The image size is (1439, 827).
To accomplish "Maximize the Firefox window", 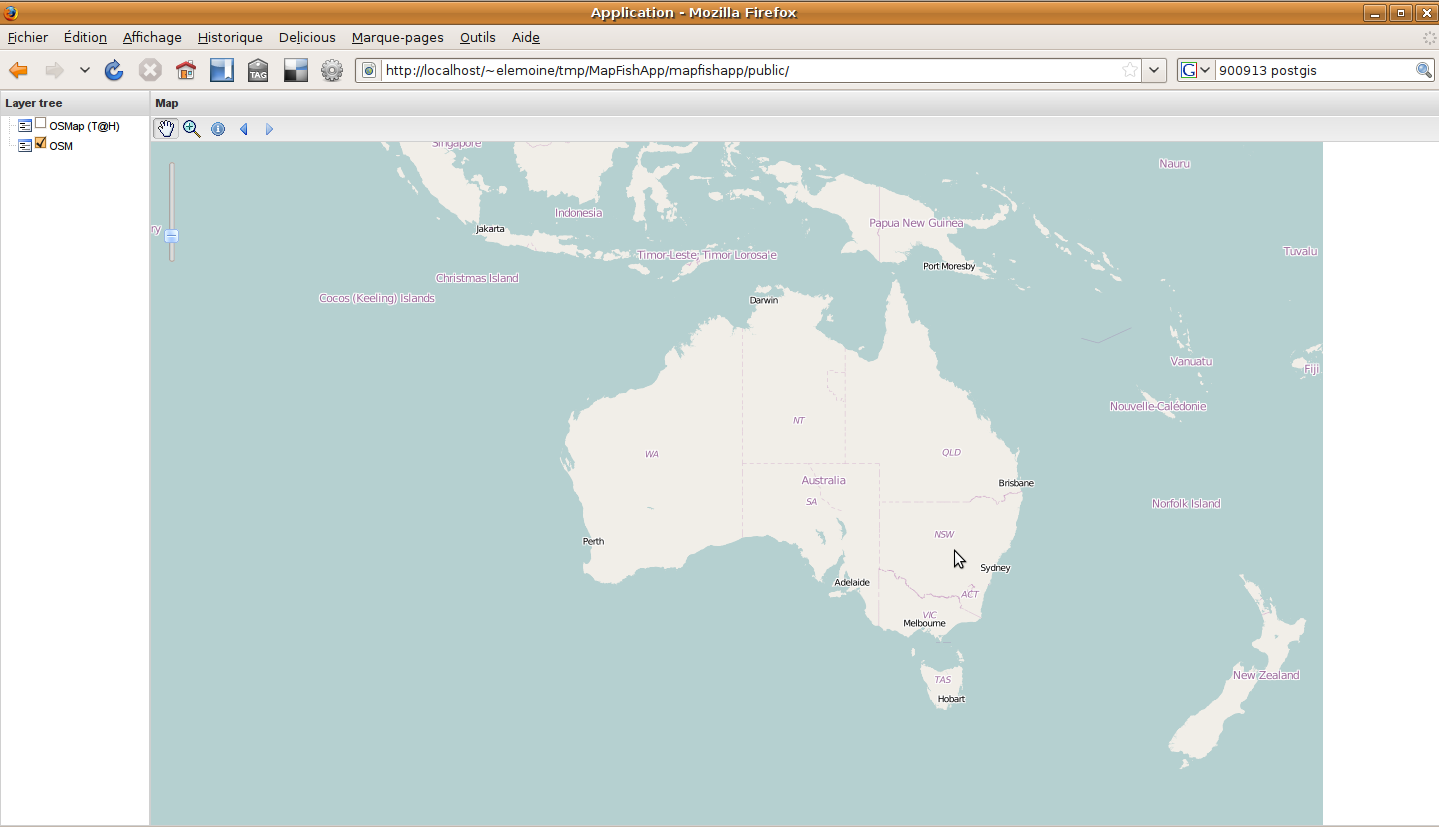I will [x=1401, y=12].
